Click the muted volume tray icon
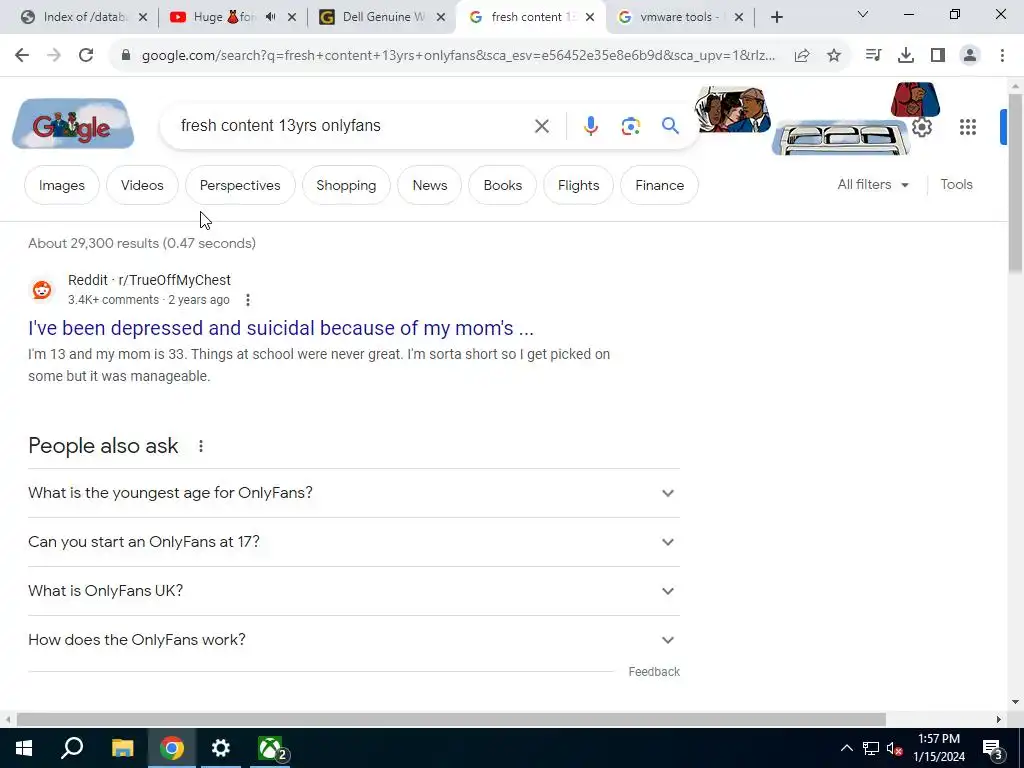 click(895, 748)
